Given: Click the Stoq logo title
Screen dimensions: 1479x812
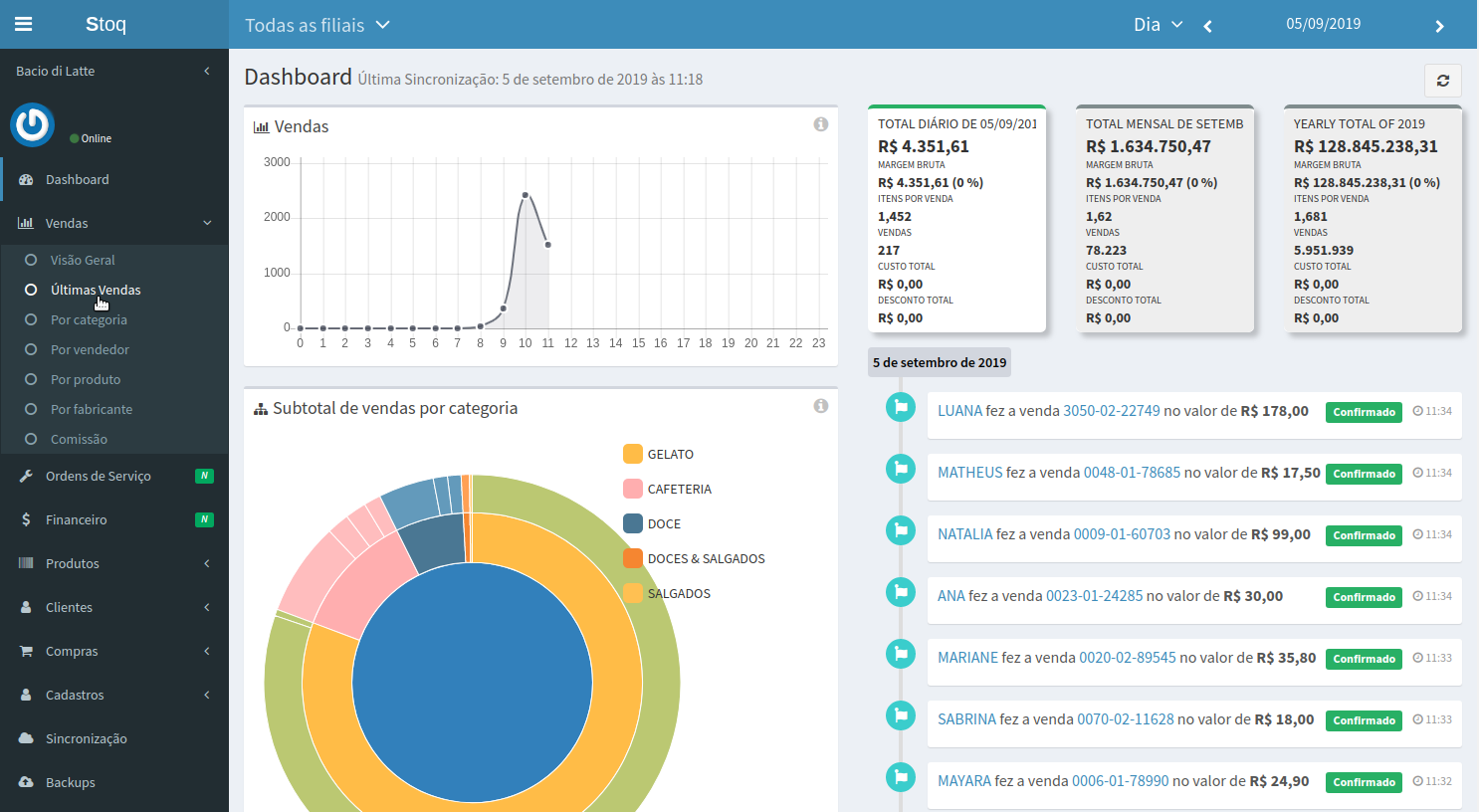Looking at the screenshot, I should click(106, 24).
